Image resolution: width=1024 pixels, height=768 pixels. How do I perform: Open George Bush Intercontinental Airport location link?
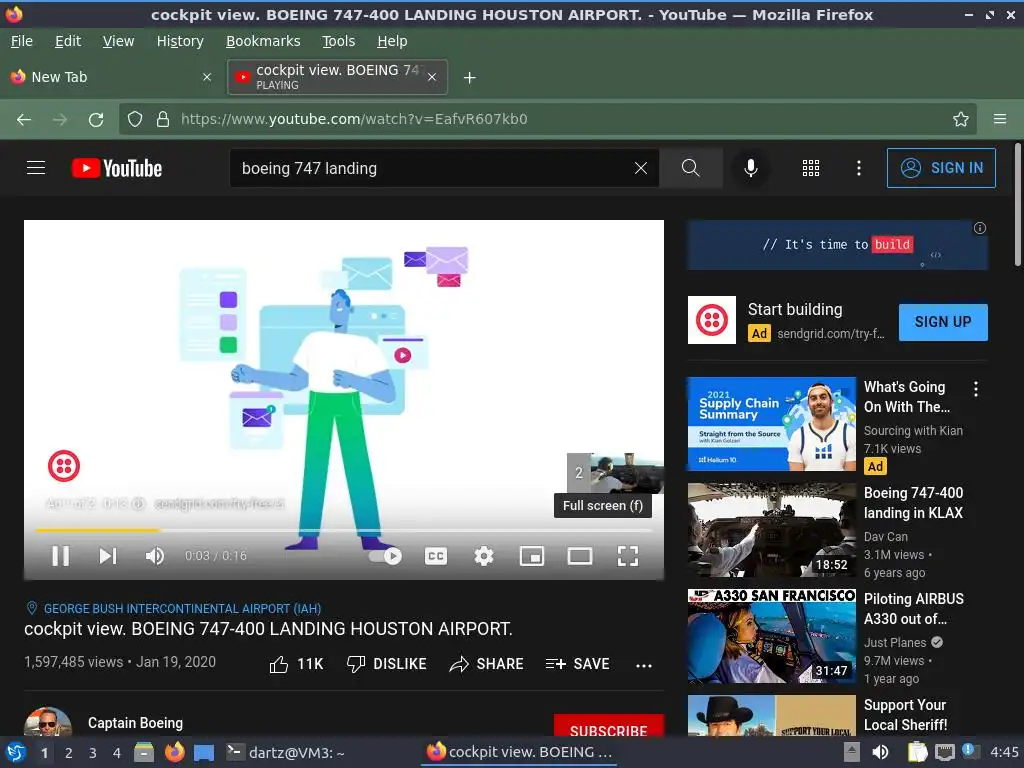(182, 609)
